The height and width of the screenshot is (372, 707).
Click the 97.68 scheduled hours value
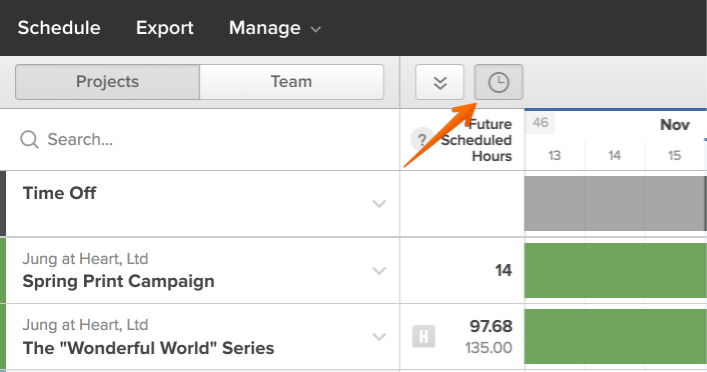point(491,326)
